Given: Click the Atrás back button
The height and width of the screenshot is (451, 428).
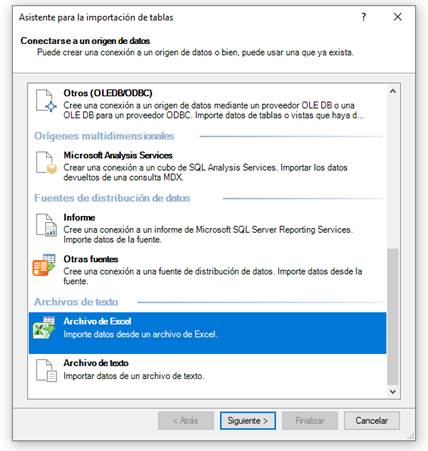Looking at the screenshot, I should [x=186, y=421].
